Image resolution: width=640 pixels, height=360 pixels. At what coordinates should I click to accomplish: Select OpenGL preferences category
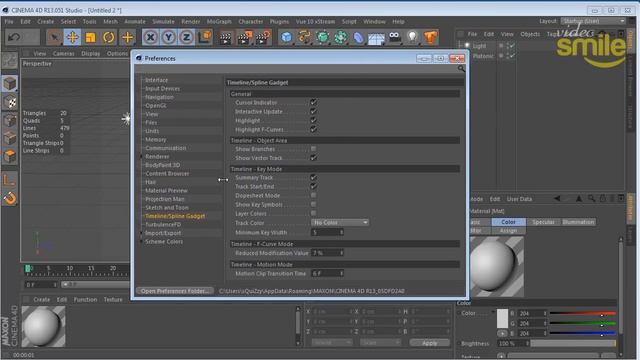pyautogui.click(x=156, y=106)
